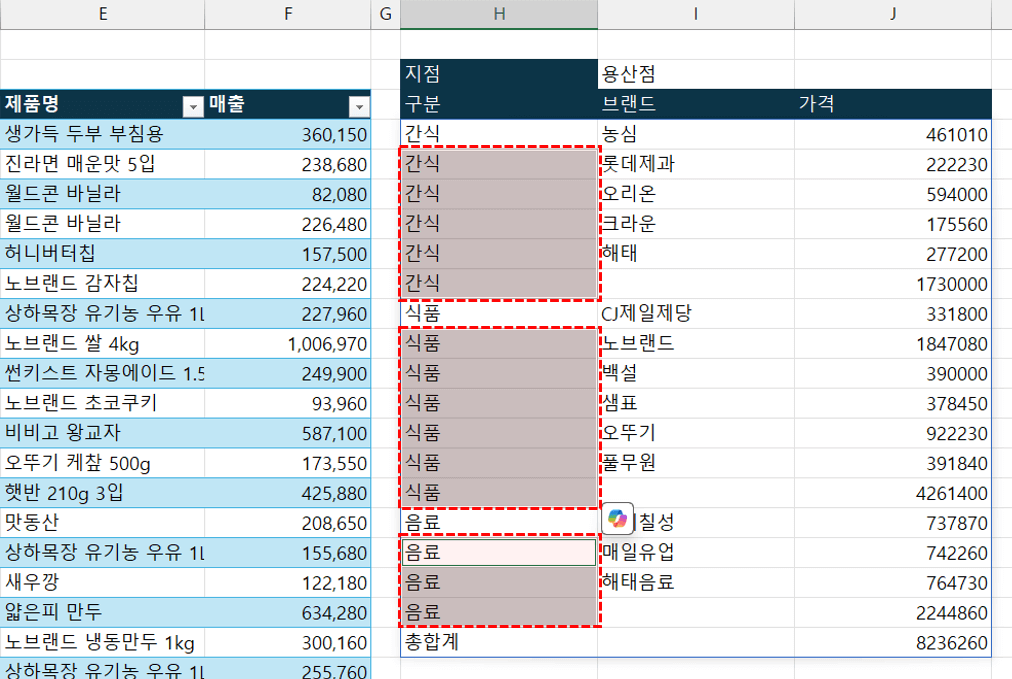Image resolution: width=1012 pixels, height=679 pixels.
Task: Click the 허니버터칩 product cell
Action: click(x=103, y=254)
